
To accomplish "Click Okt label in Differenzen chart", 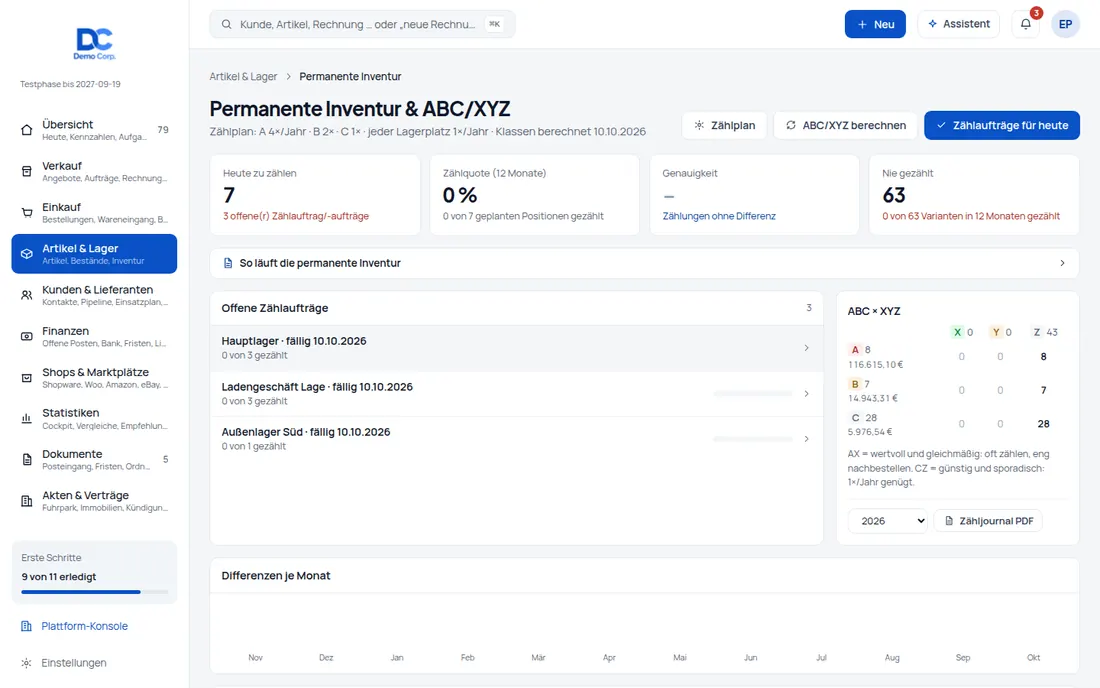I will (x=1033, y=658).
